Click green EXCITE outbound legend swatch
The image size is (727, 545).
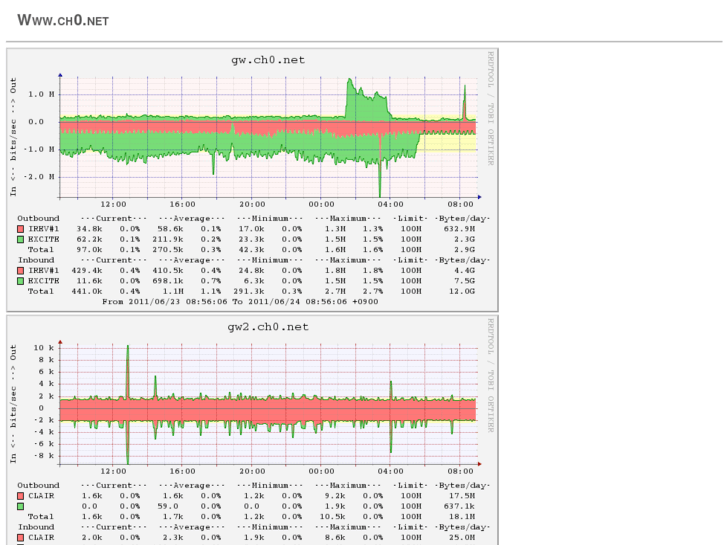click(x=21, y=240)
